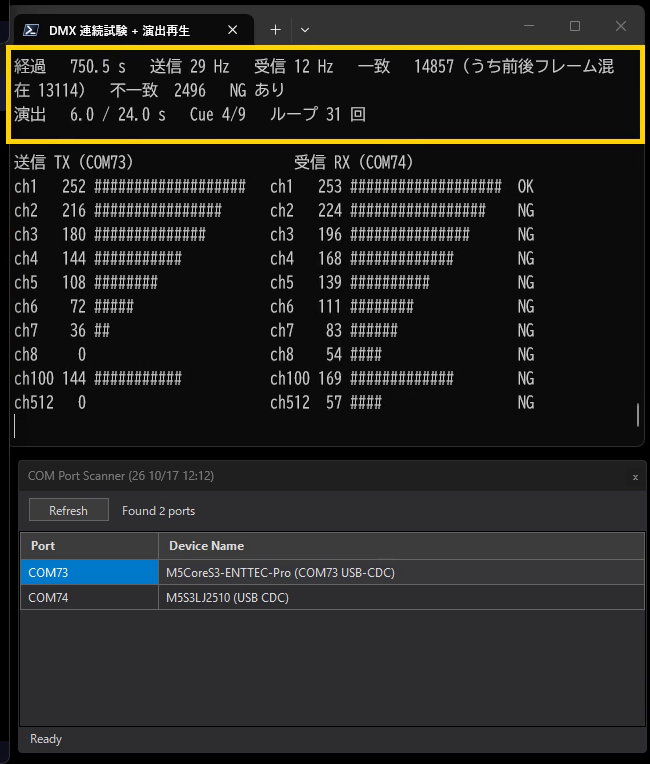Click the RX ch100 value 169
This screenshot has width=650, height=764.
click(330, 378)
